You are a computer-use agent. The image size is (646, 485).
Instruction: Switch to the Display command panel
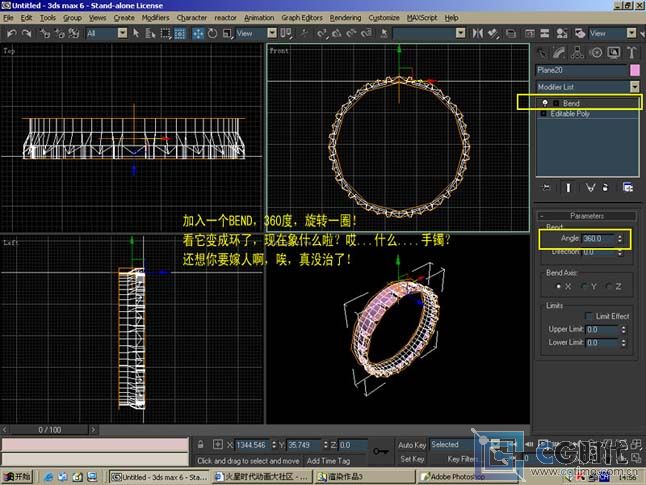614,52
